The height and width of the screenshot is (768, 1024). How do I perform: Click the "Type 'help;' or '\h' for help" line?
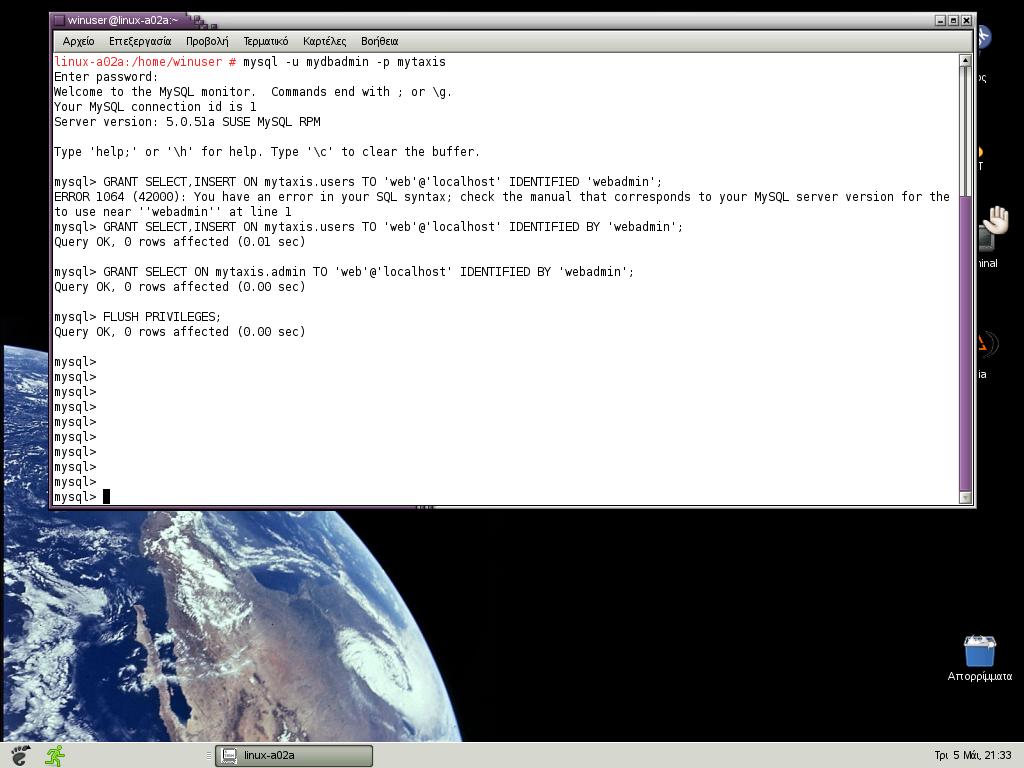pos(266,152)
